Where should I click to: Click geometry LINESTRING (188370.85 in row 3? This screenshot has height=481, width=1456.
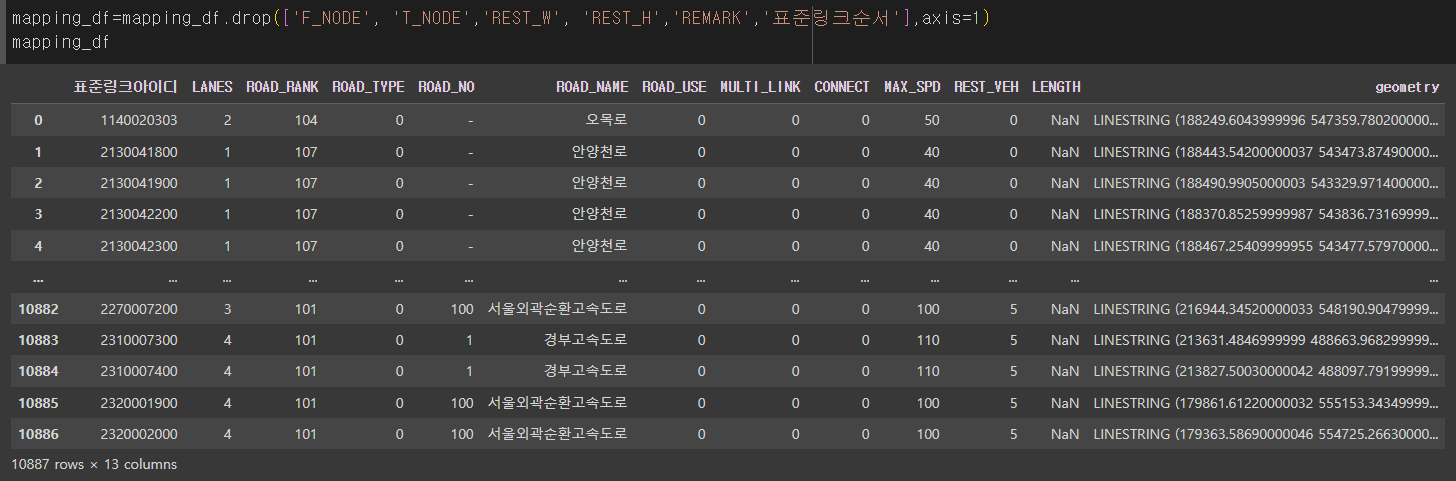point(1266,214)
